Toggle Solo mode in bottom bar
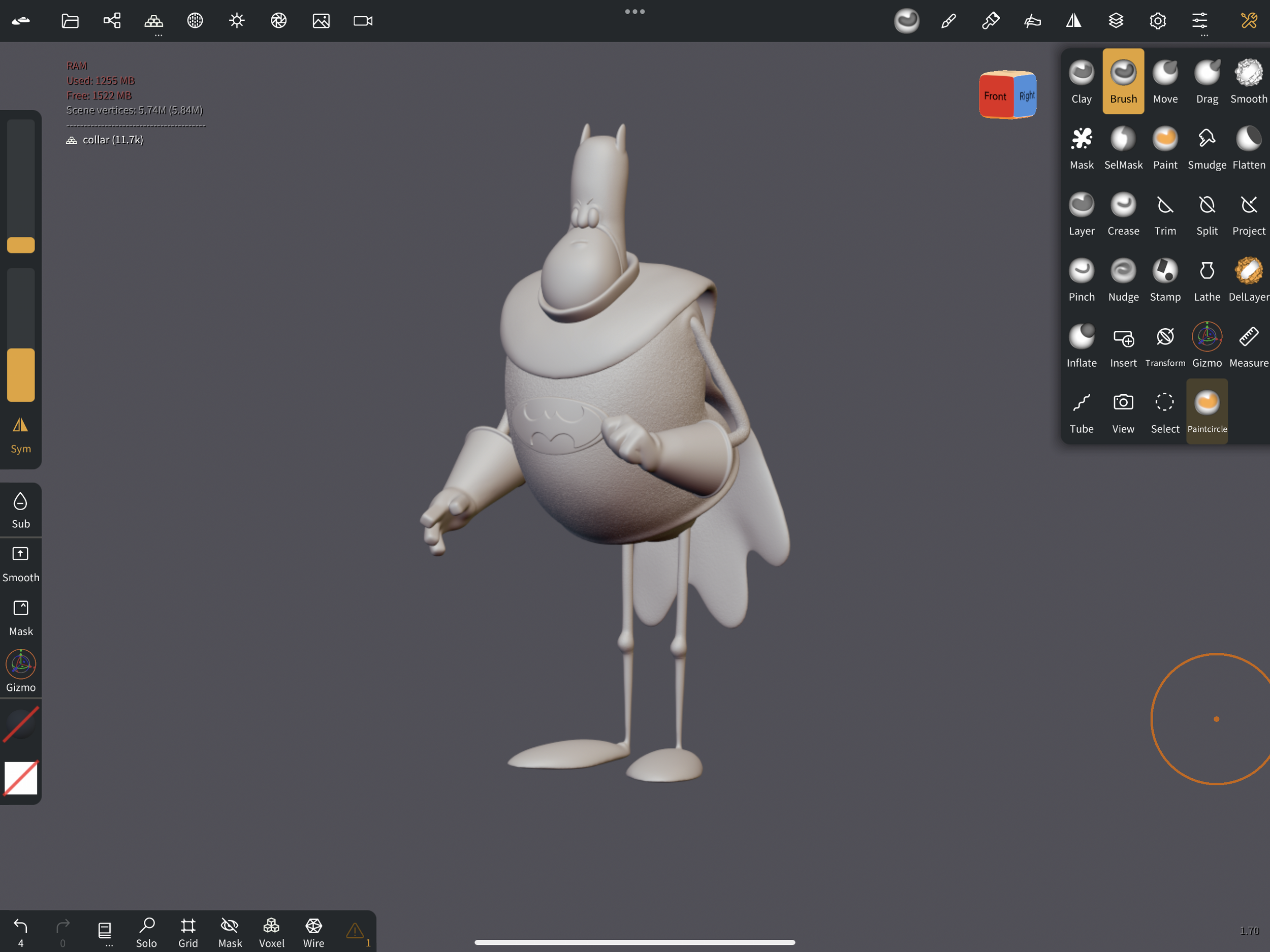 [146, 933]
